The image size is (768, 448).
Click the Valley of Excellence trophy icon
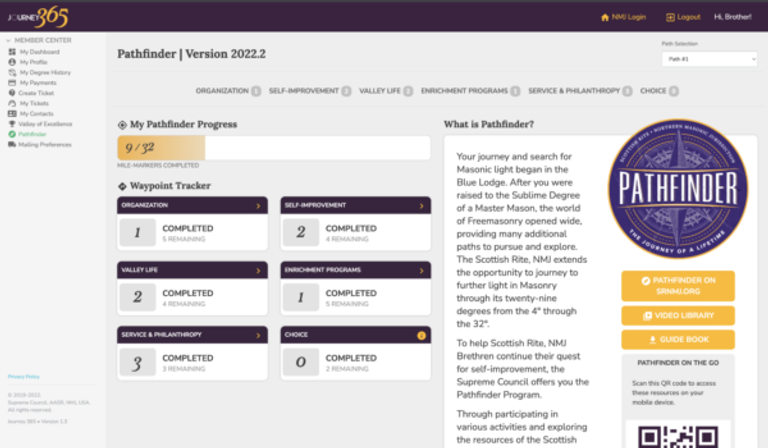(x=12, y=124)
